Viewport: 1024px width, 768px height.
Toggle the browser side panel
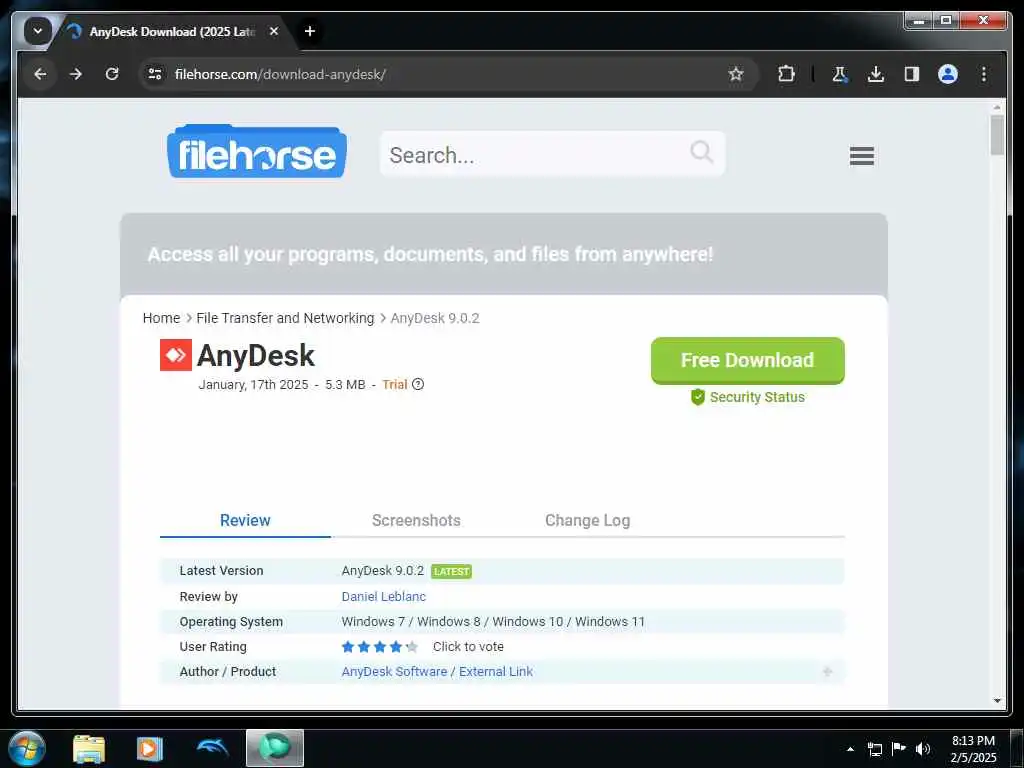(912, 74)
